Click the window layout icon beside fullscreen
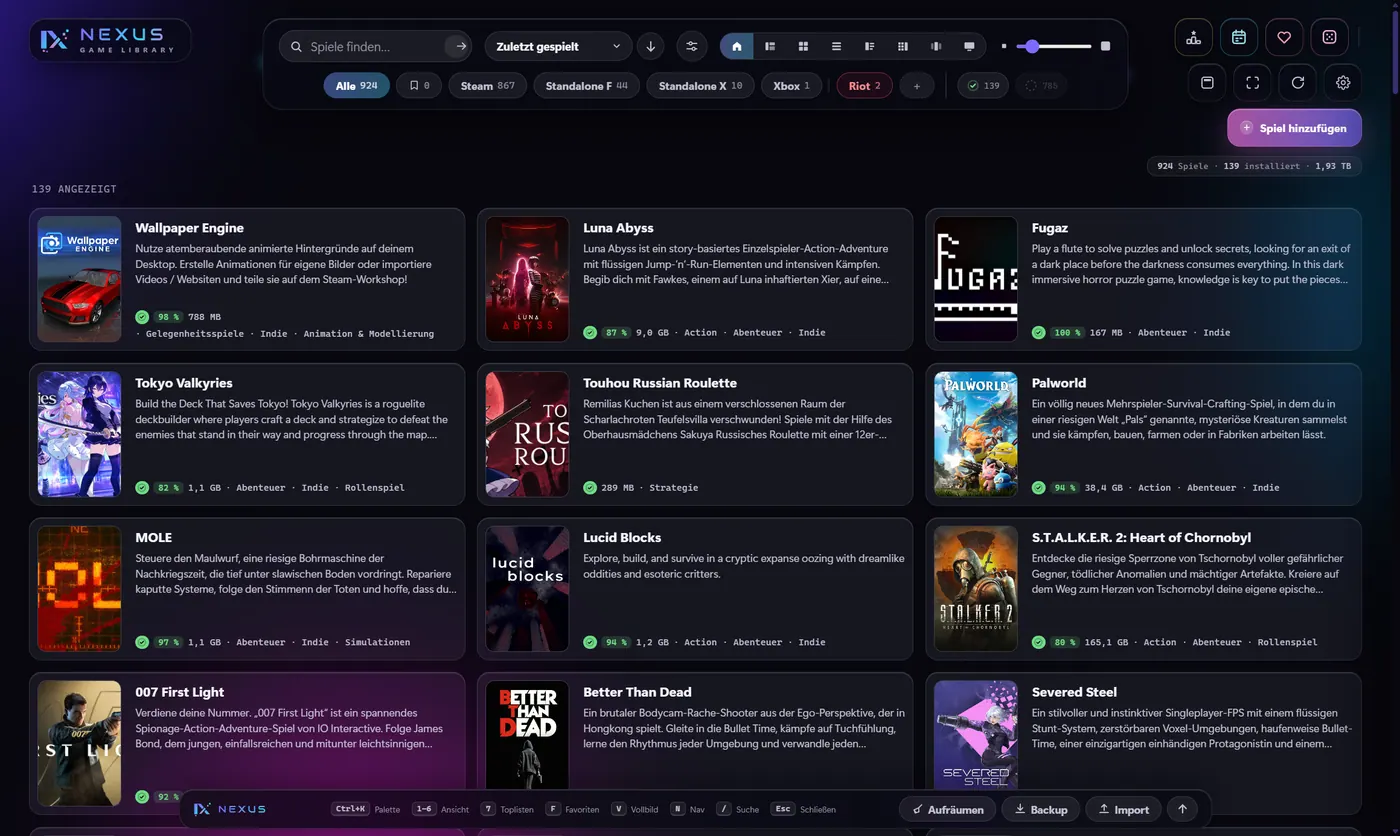 tap(1207, 82)
